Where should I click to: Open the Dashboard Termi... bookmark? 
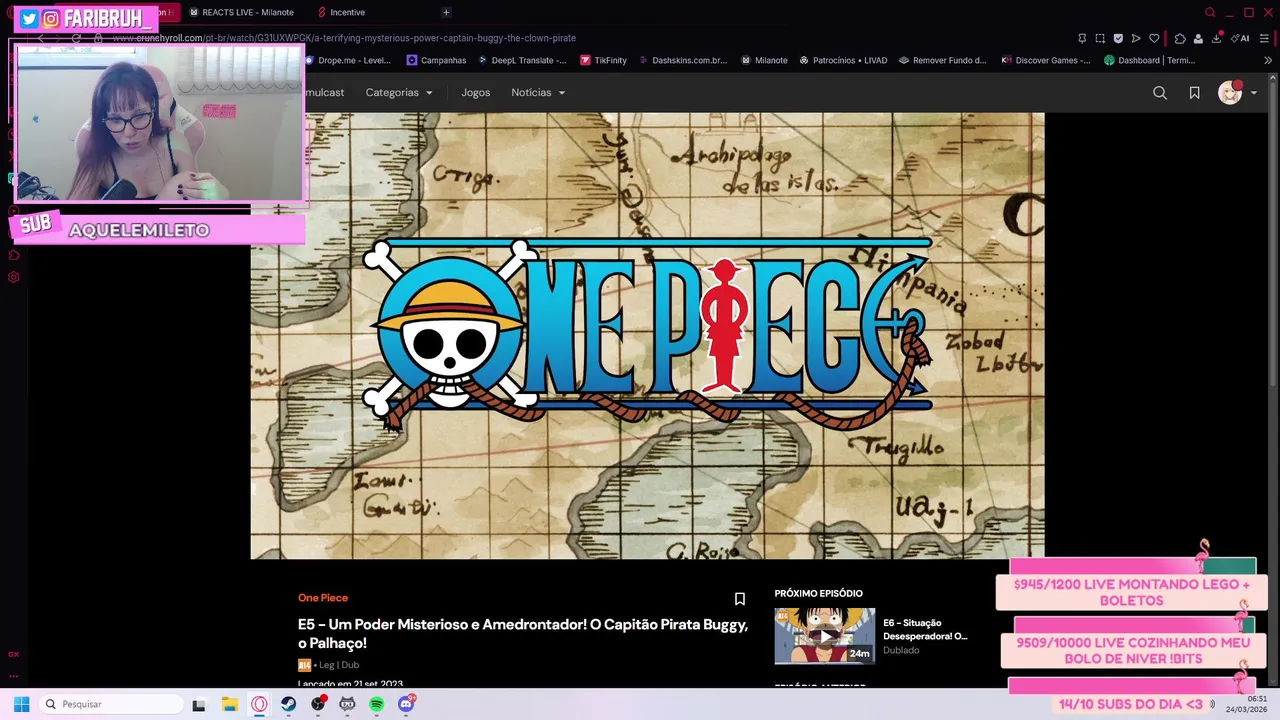pos(1150,60)
